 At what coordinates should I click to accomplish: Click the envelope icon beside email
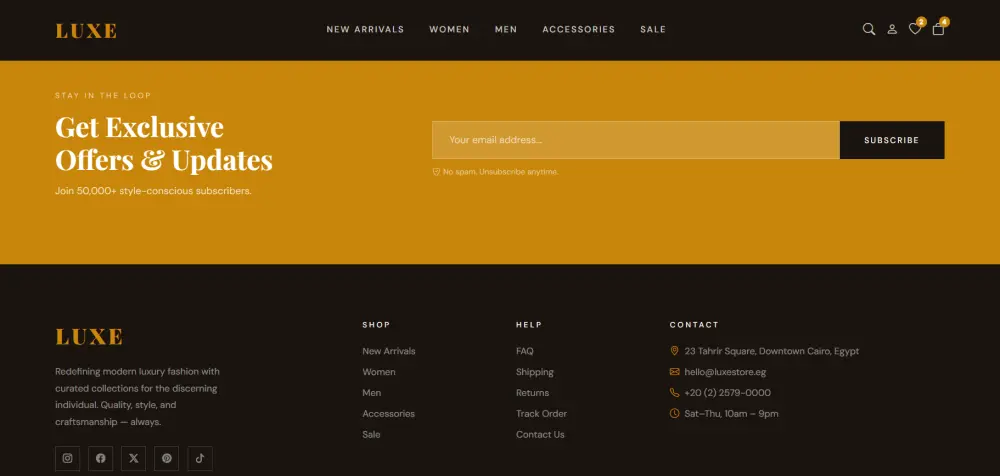click(674, 371)
